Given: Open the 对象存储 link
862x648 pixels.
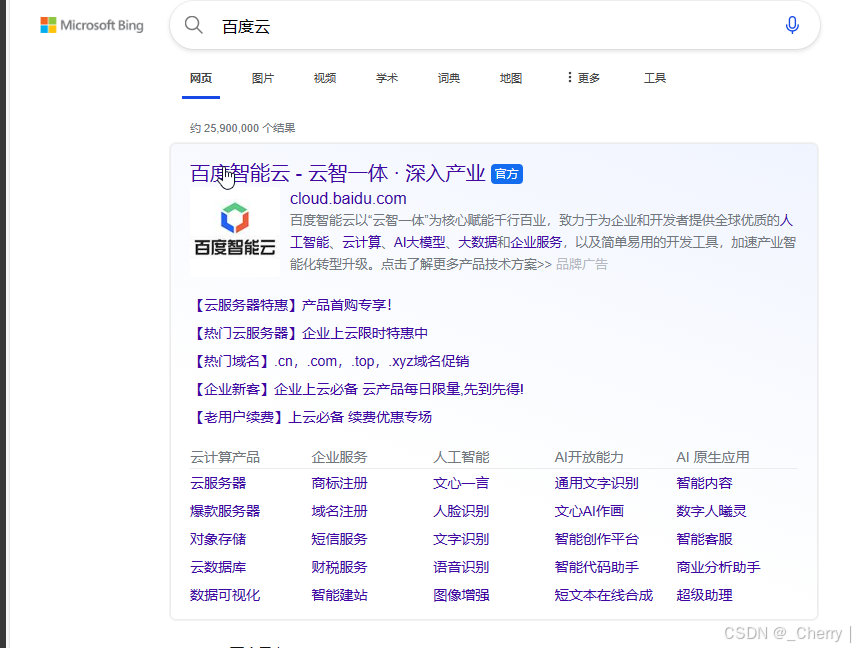Looking at the screenshot, I should pos(218,539).
